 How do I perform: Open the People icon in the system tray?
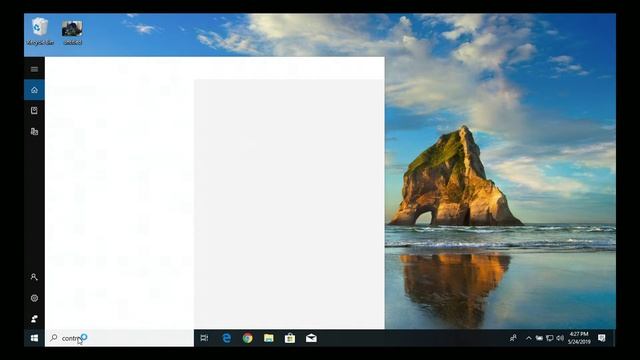click(513, 338)
